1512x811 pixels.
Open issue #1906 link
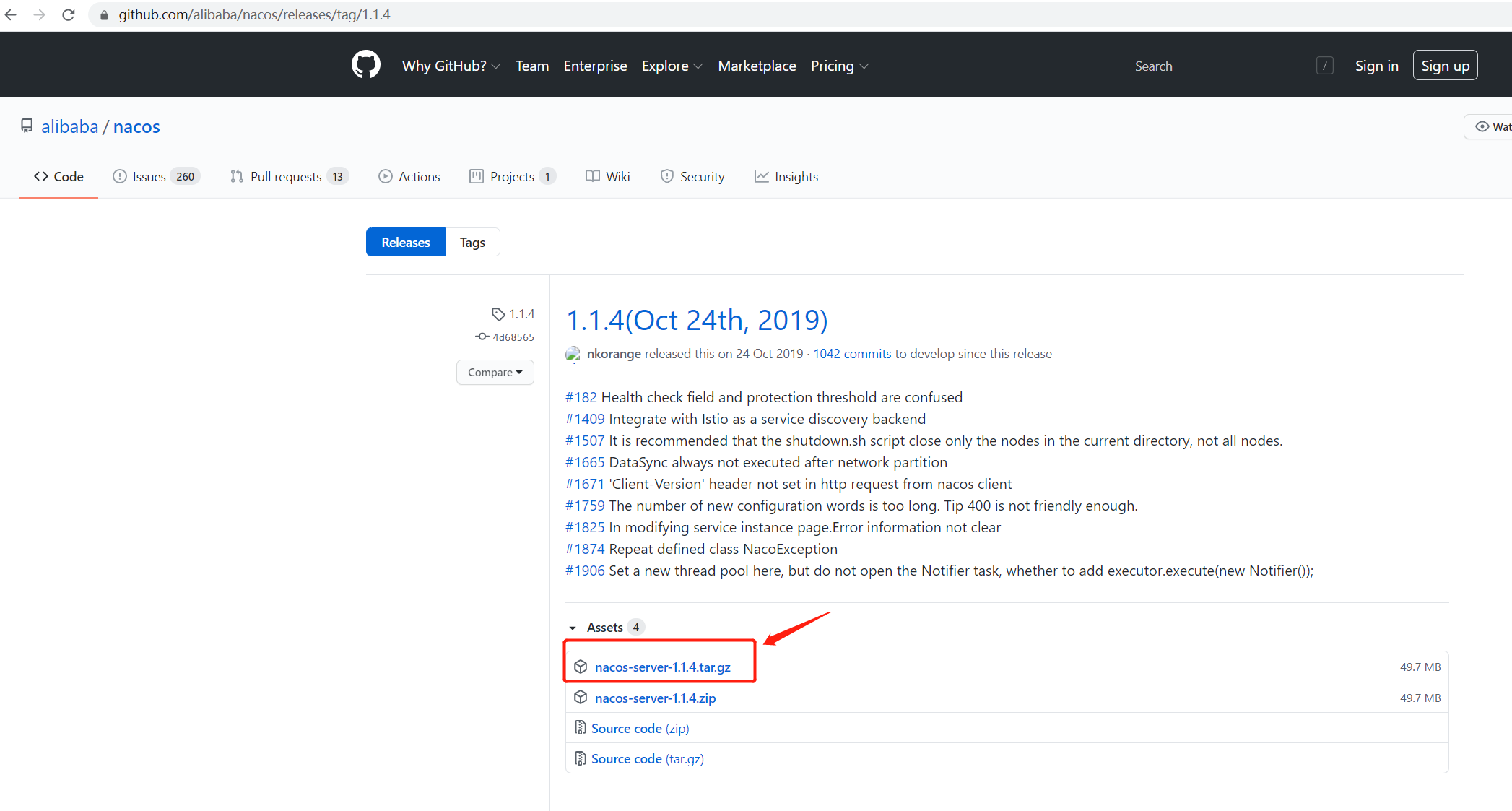[x=585, y=571]
